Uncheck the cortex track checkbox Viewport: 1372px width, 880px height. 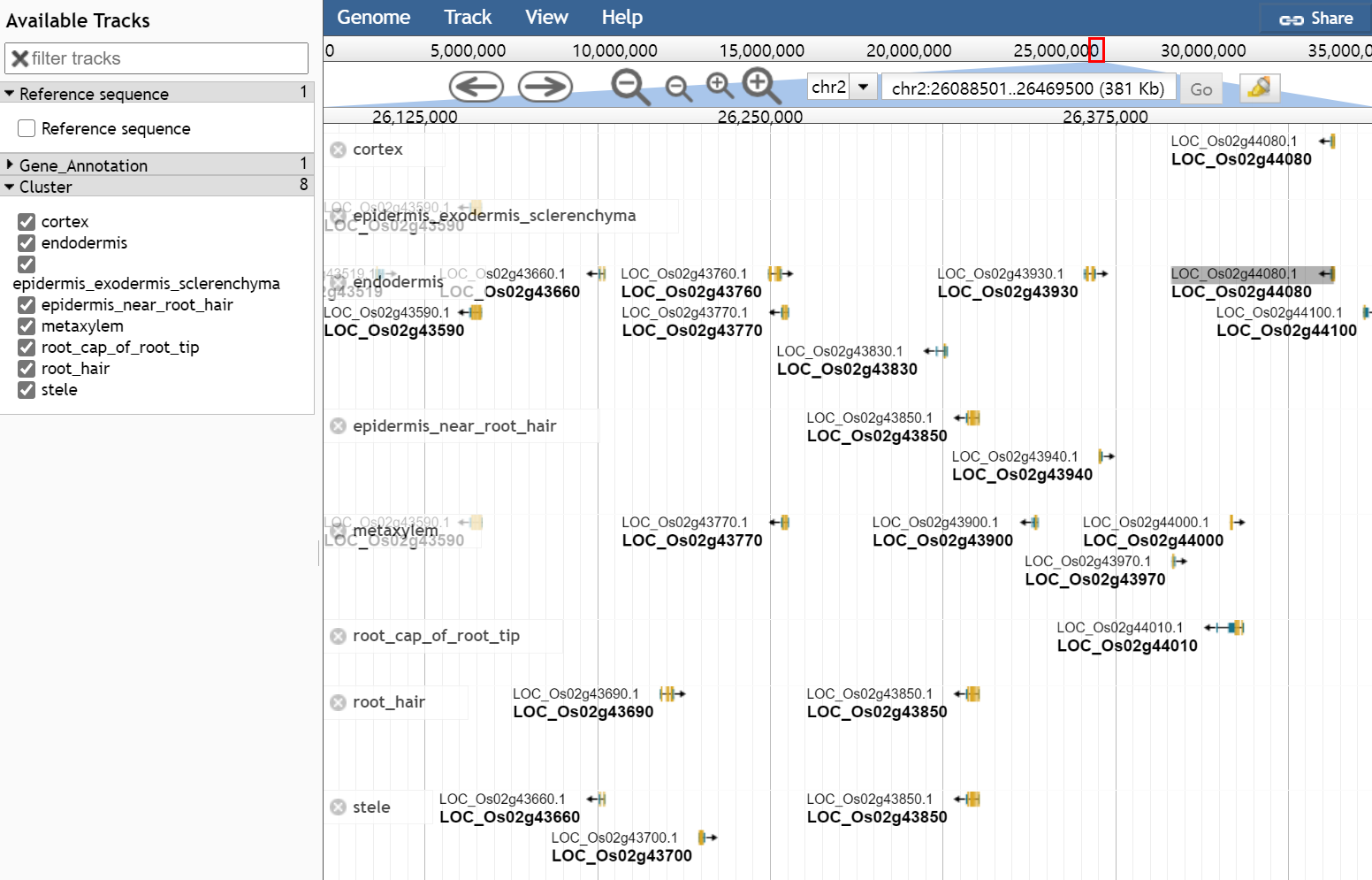pyautogui.click(x=27, y=221)
